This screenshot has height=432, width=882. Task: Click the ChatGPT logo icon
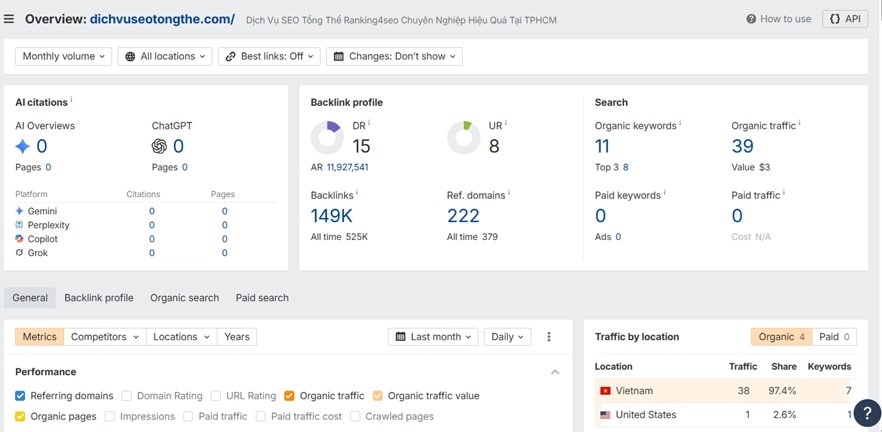point(159,147)
